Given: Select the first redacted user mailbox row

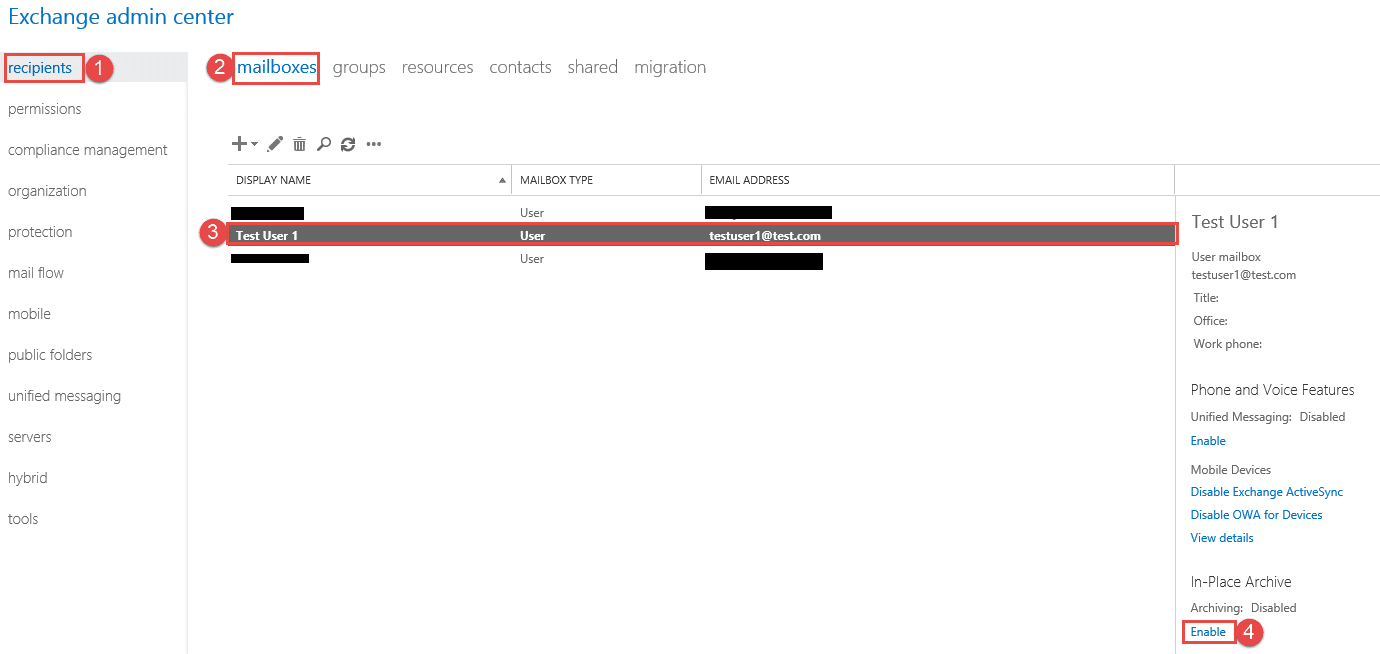Looking at the screenshot, I should point(702,213).
